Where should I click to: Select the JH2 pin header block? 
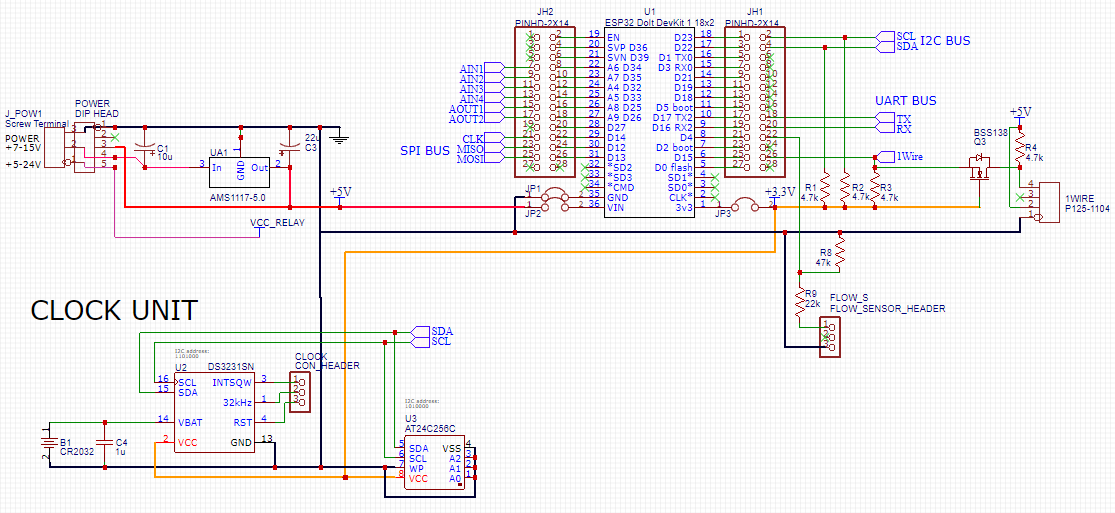click(543, 100)
